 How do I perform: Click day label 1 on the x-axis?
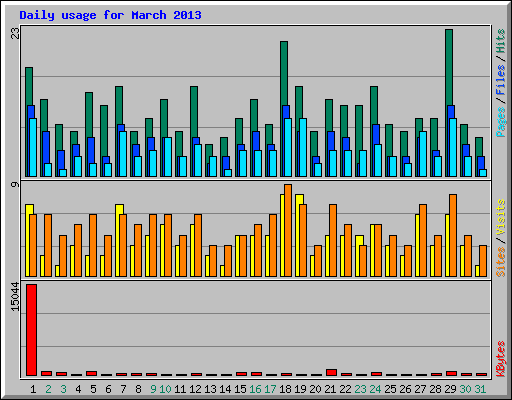click(33, 389)
